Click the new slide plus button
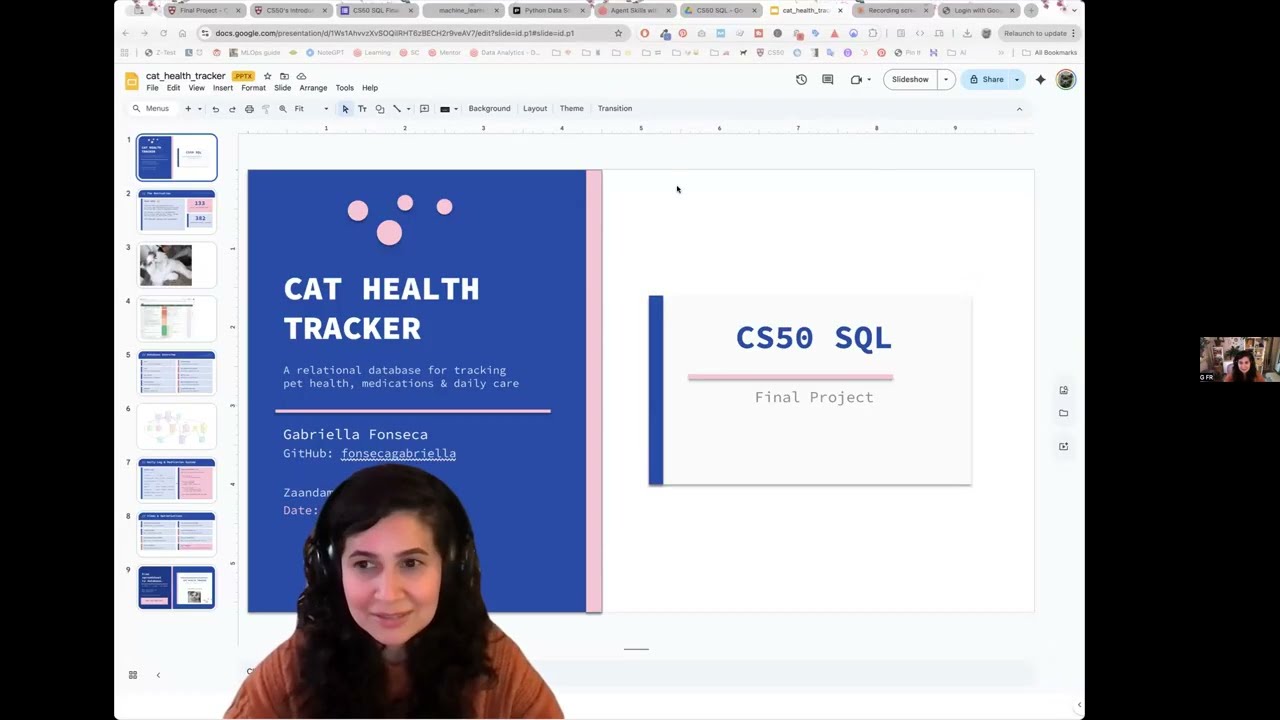This screenshot has height=720, width=1280. coord(187,108)
